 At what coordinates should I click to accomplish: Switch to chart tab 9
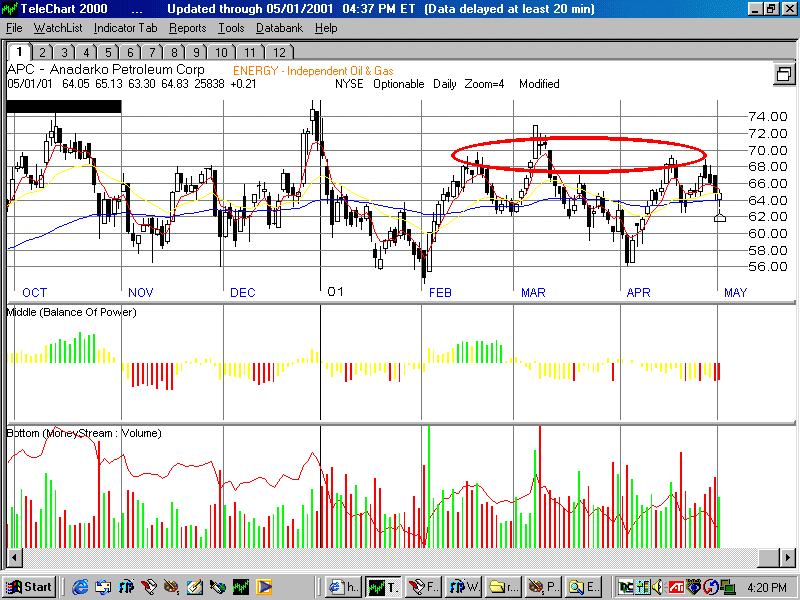tap(196, 53)
